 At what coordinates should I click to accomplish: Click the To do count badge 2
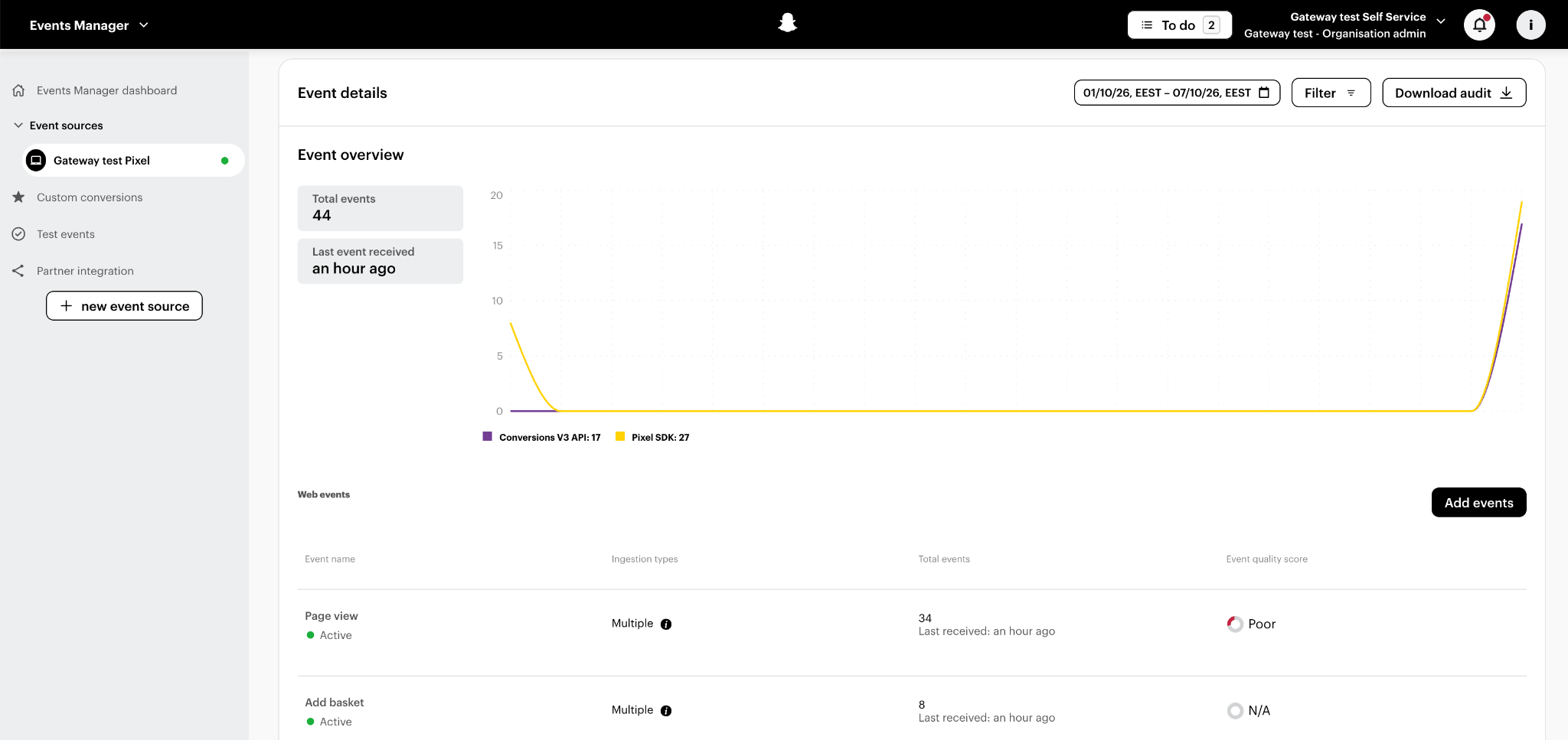(1211, 25)
